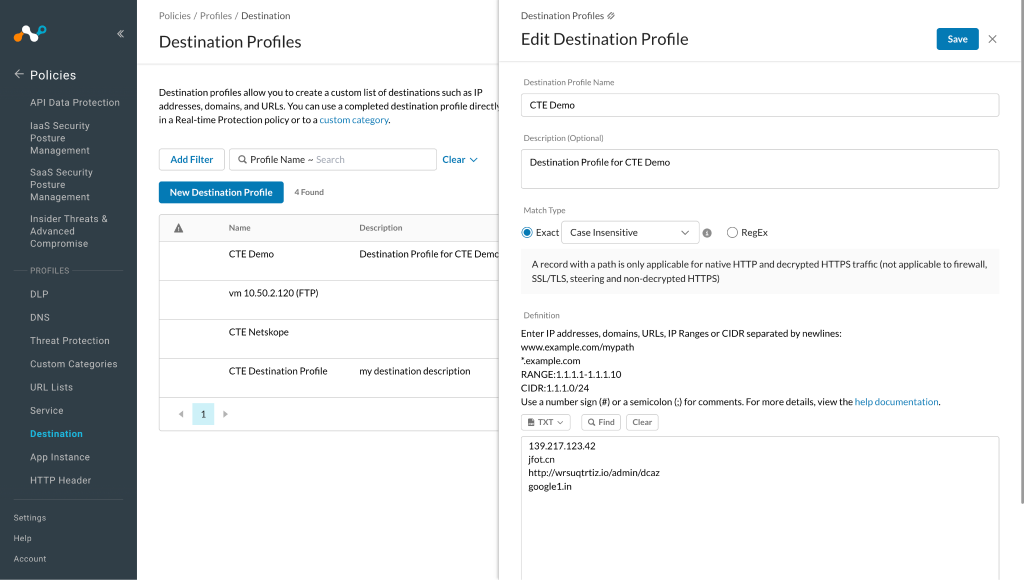Viewport: 1024px width, 580px height.
Task: Click the right-edge vertical scrollbar
Action: [x=1022, y=251]
